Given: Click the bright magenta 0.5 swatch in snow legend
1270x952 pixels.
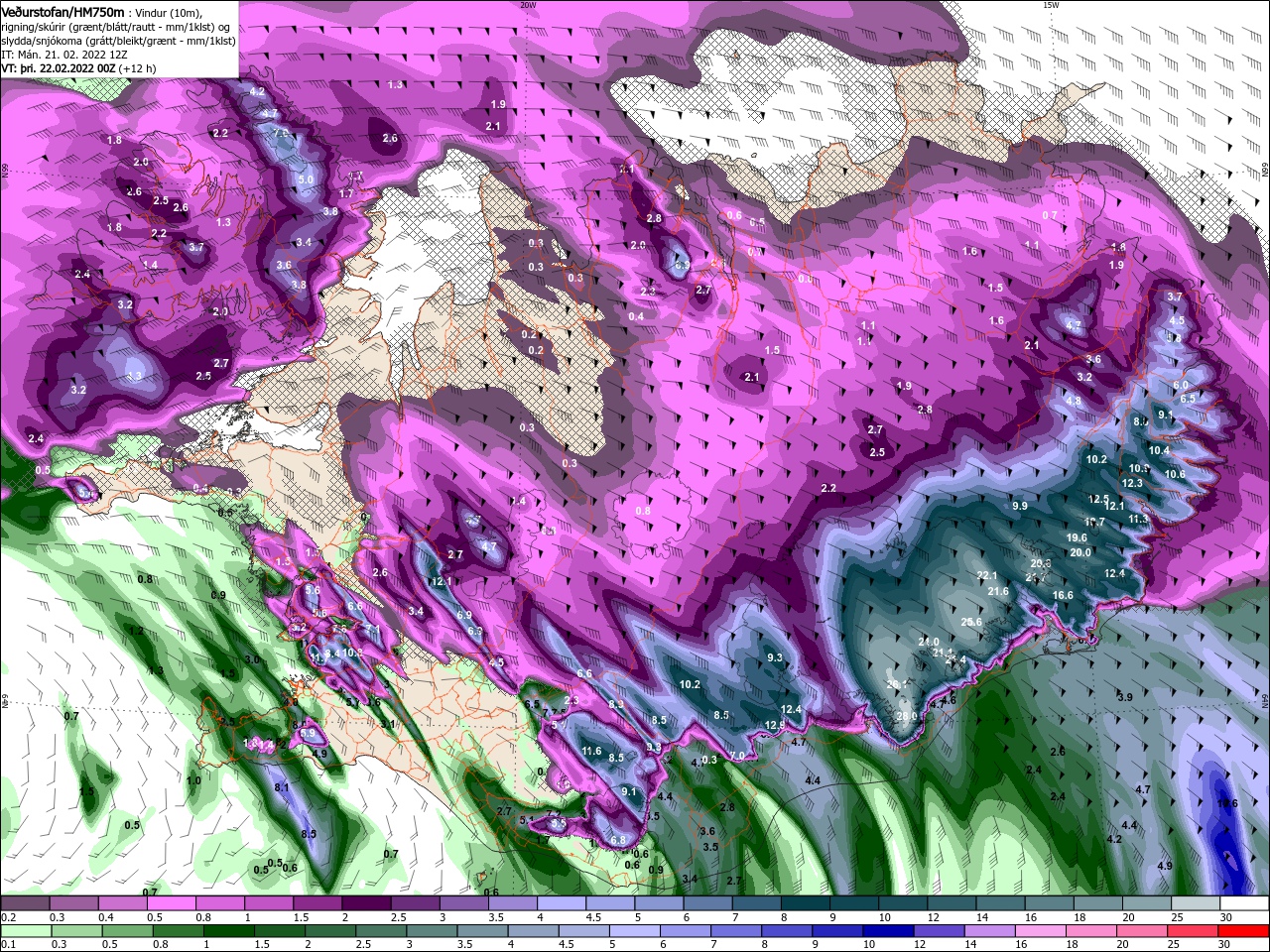Looking at the screenshot, I should pyautogui.click(x=171, y=903).
